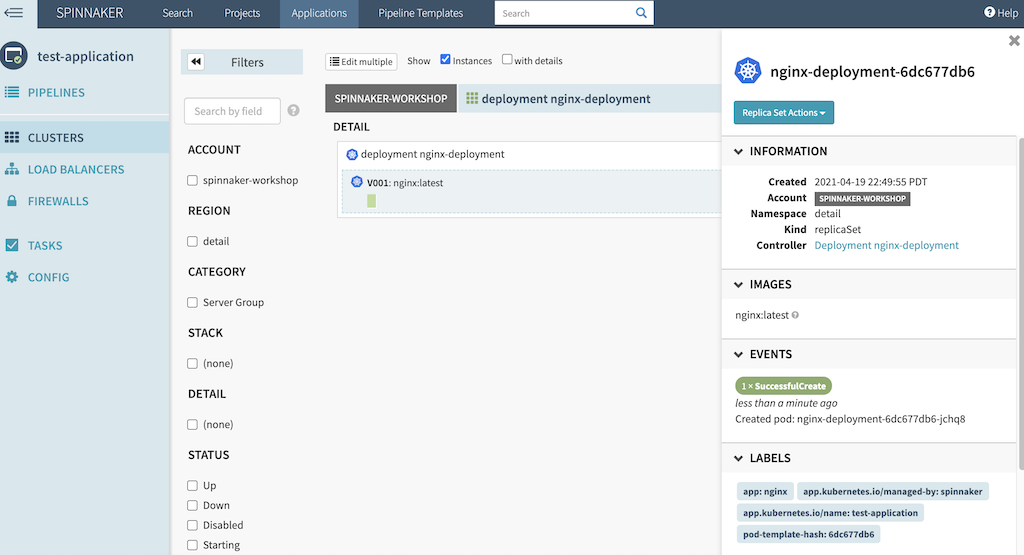The image size is (1024, 555).
Task: Click the 1 × SuccessfulCreate event badge
Action: click(783, 386)
